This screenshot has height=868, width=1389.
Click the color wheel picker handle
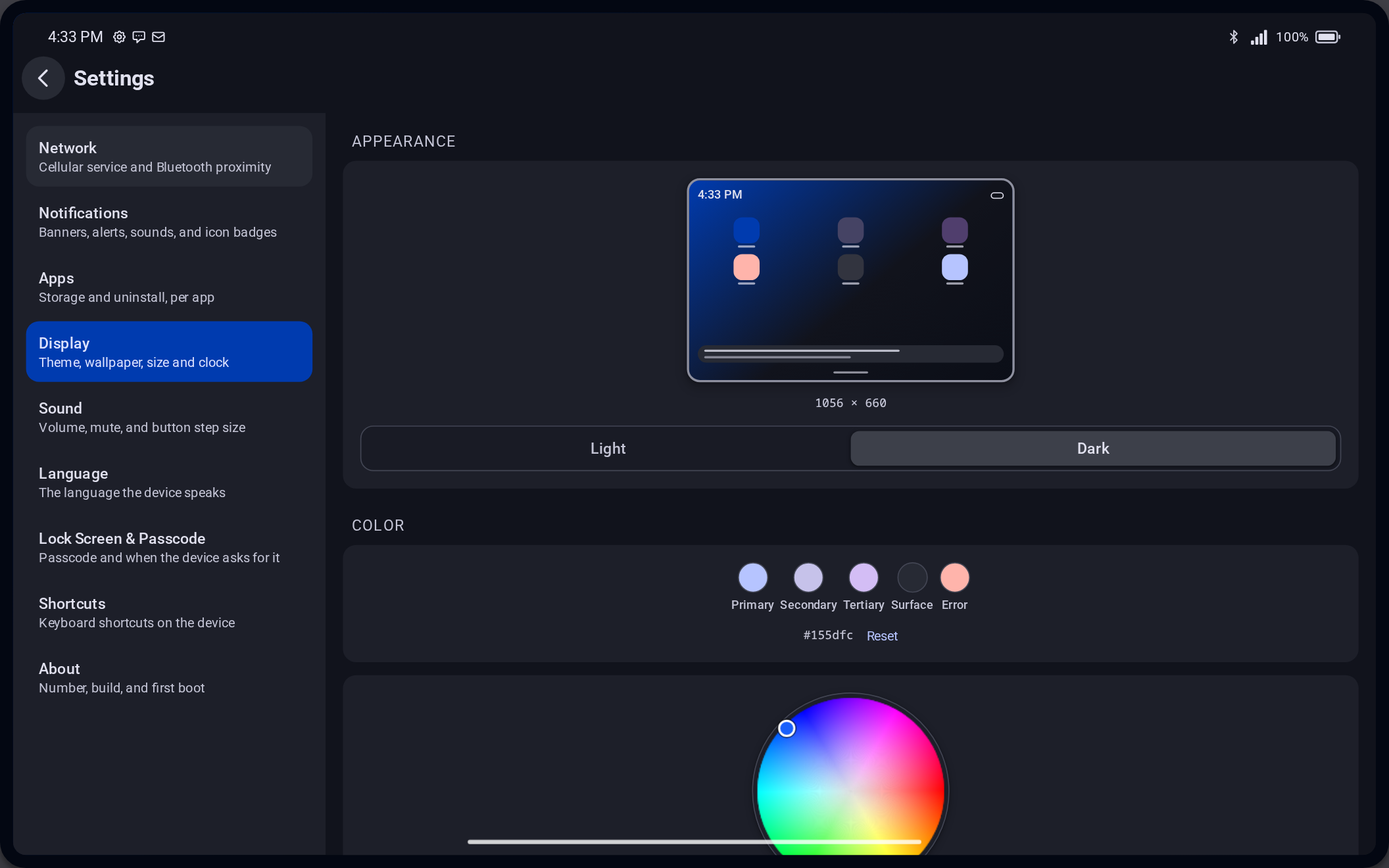pos(787,729)
